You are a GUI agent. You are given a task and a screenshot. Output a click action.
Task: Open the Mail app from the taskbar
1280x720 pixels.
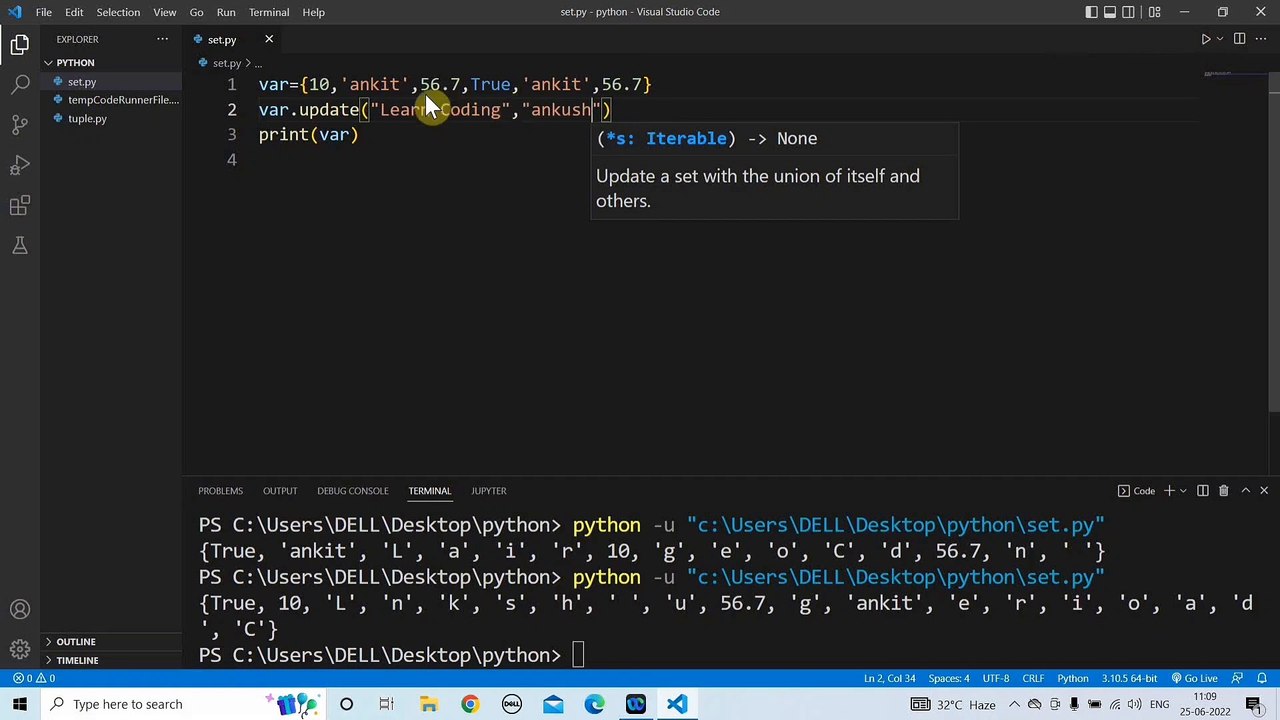tap(553, 704)
